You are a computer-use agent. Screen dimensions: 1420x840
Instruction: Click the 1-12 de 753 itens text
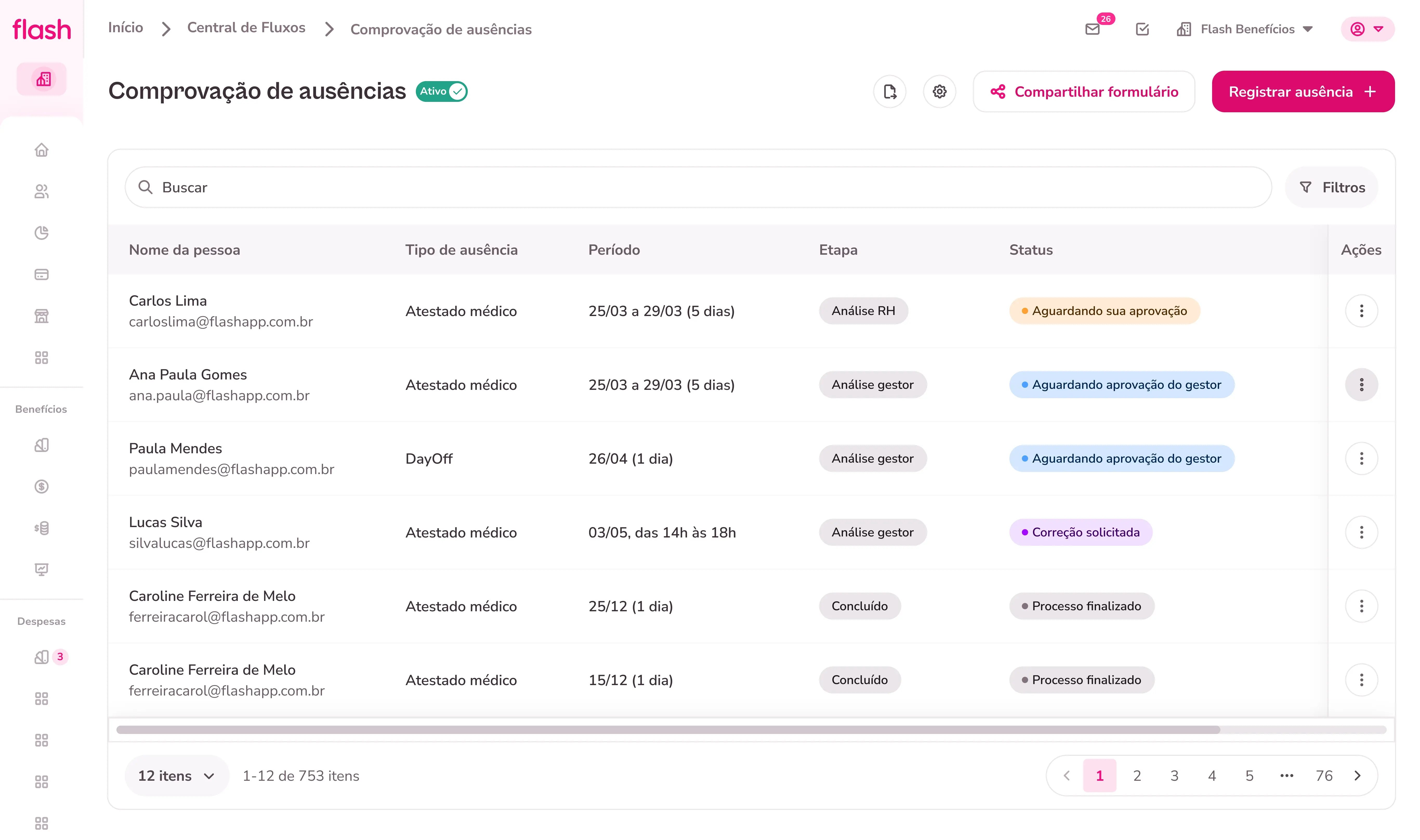tap(301, 776)
